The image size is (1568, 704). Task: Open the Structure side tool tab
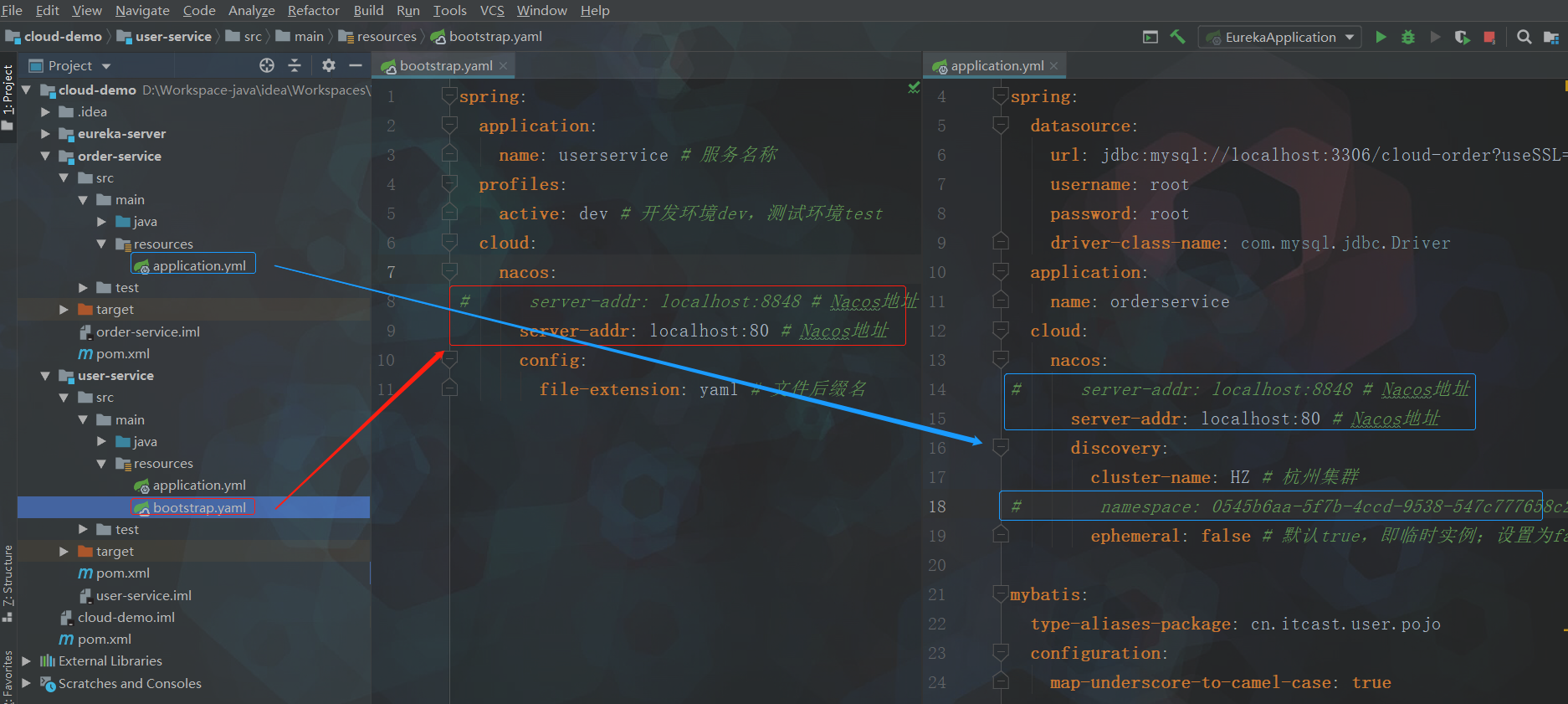(x=8, y=583)
